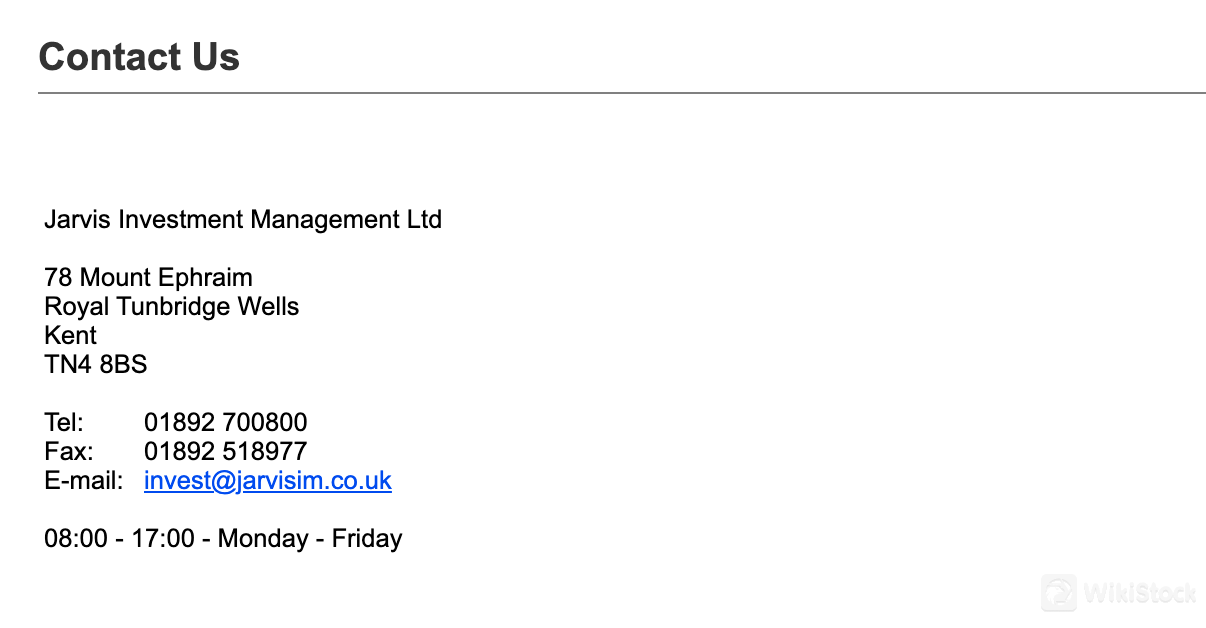Click the Monday - Friday text
Viewport: 1206px width, 628px height.
(310, 538)
